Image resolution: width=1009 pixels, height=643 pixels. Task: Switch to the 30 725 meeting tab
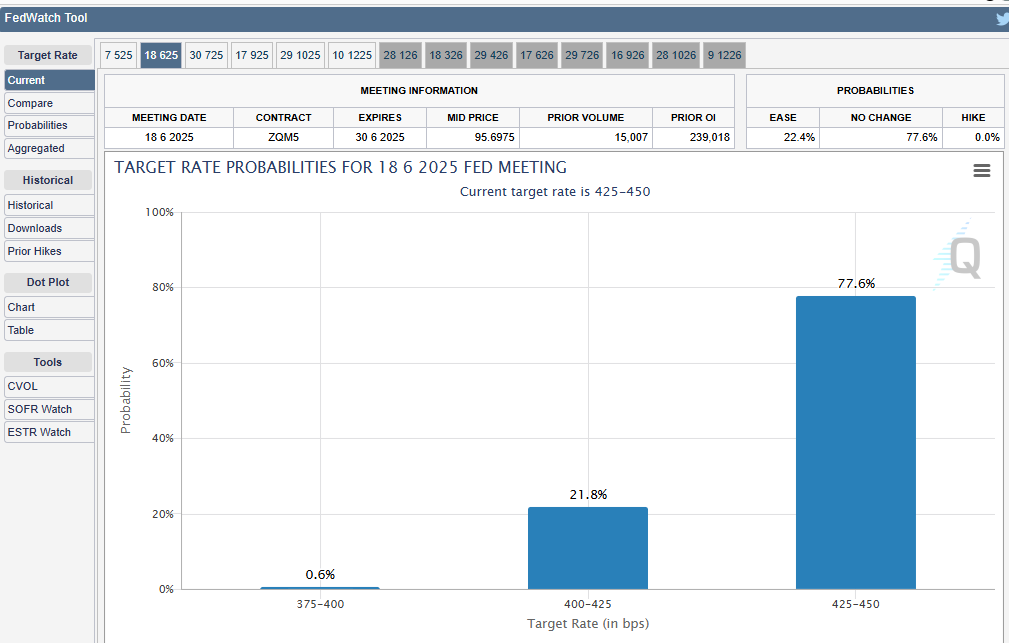tap(206, 55)
